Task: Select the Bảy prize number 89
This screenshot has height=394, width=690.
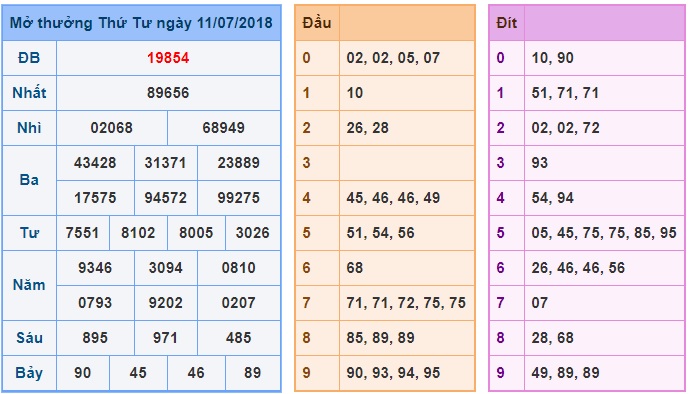Action: [253, 373]
